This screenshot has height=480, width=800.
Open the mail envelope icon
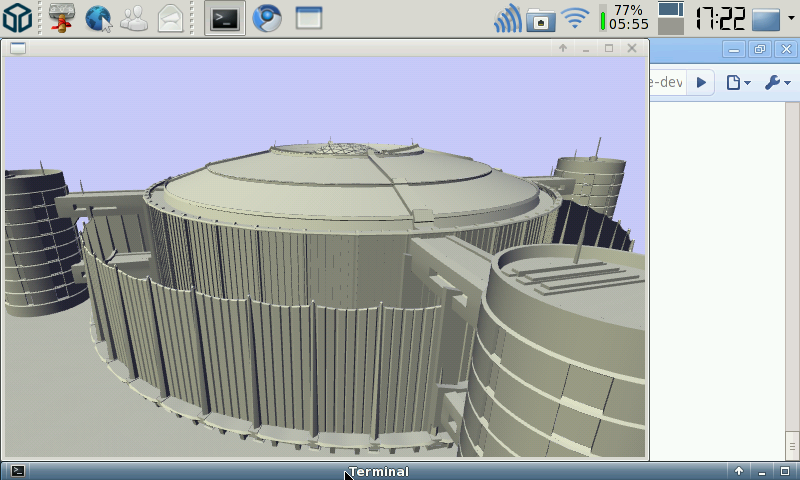(x=170, y=19)
